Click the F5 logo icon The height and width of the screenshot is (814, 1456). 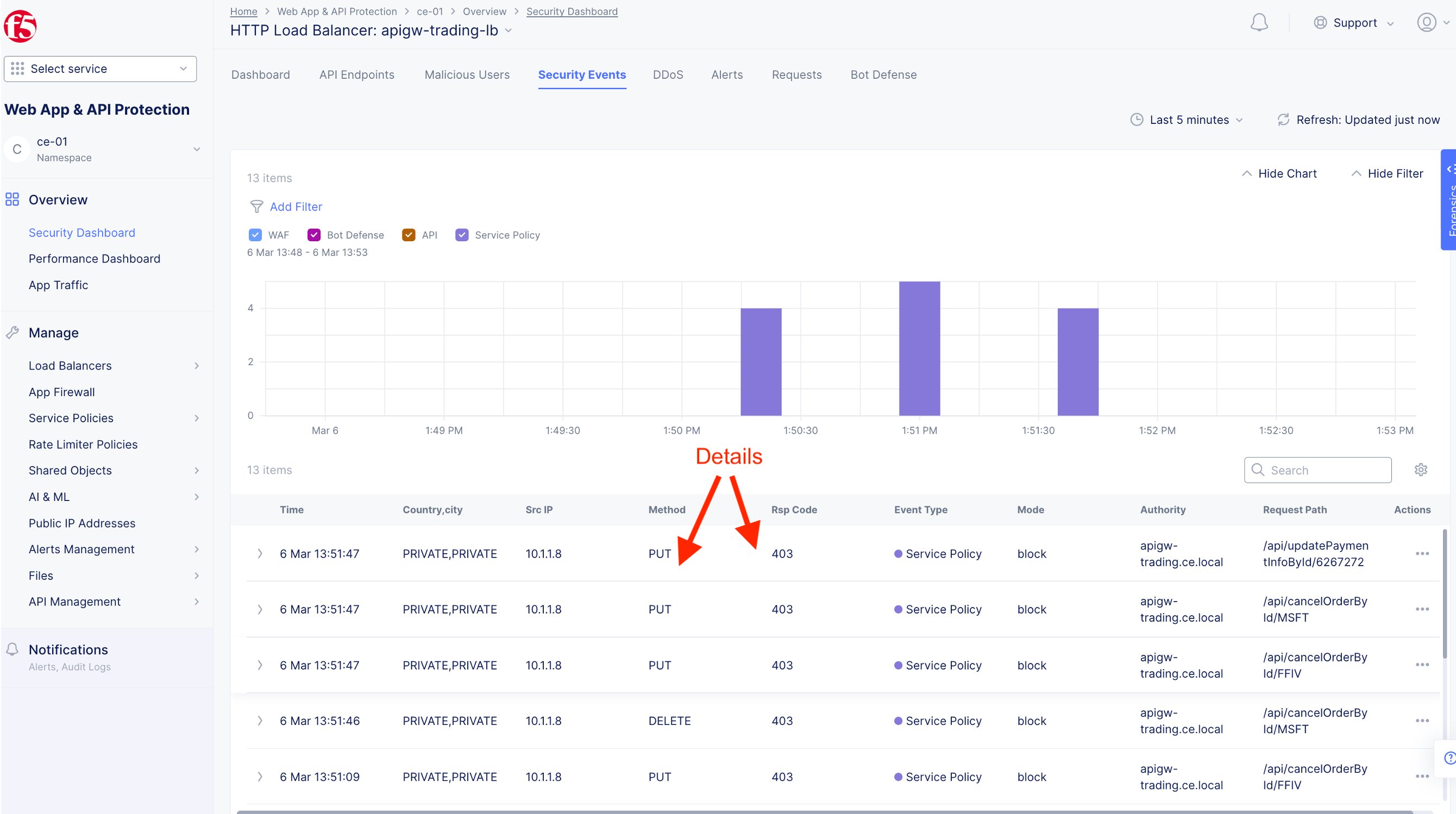tap(20, 26)
